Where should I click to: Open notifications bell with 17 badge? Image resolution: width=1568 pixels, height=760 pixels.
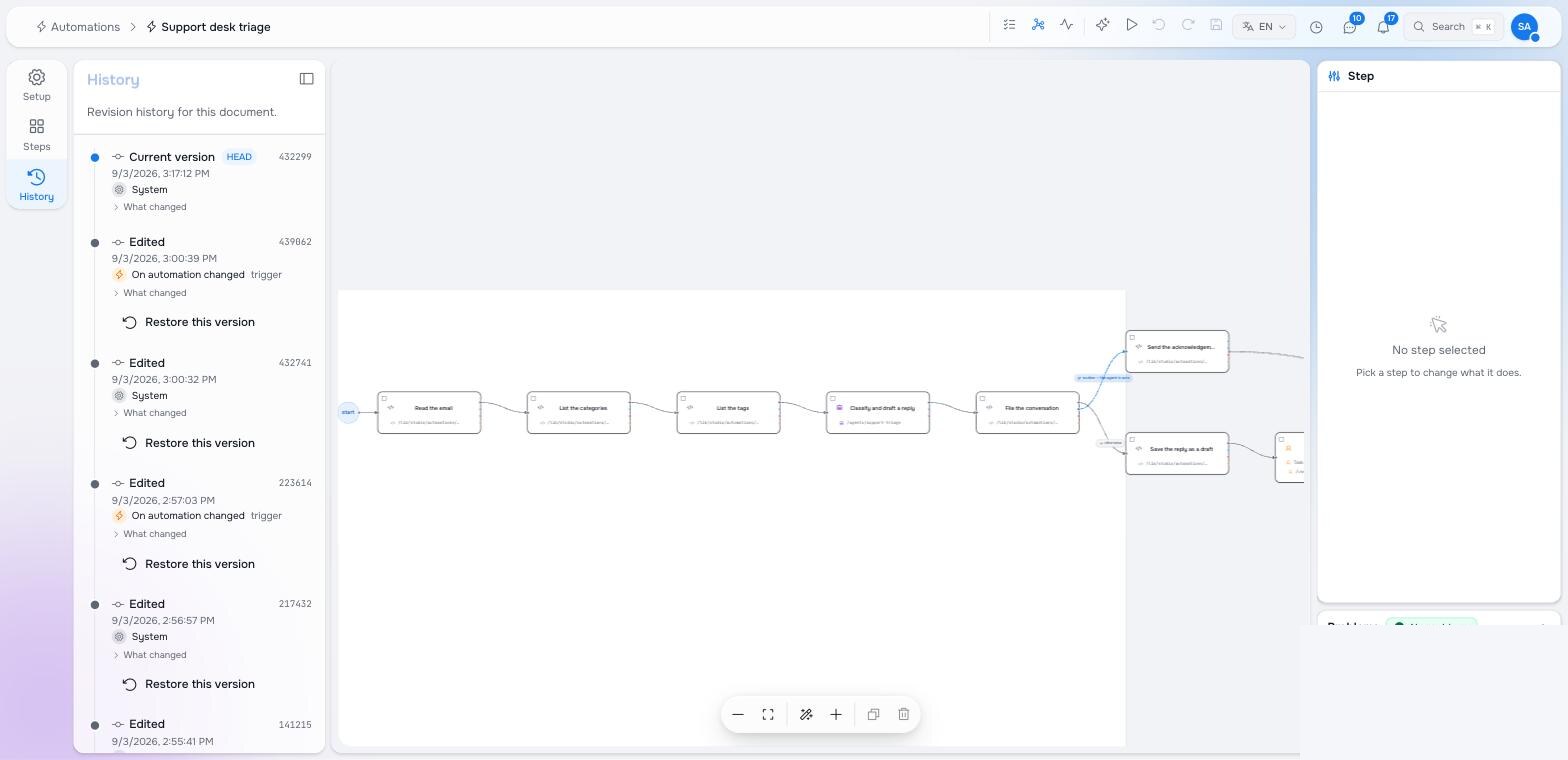point(1384,27)
